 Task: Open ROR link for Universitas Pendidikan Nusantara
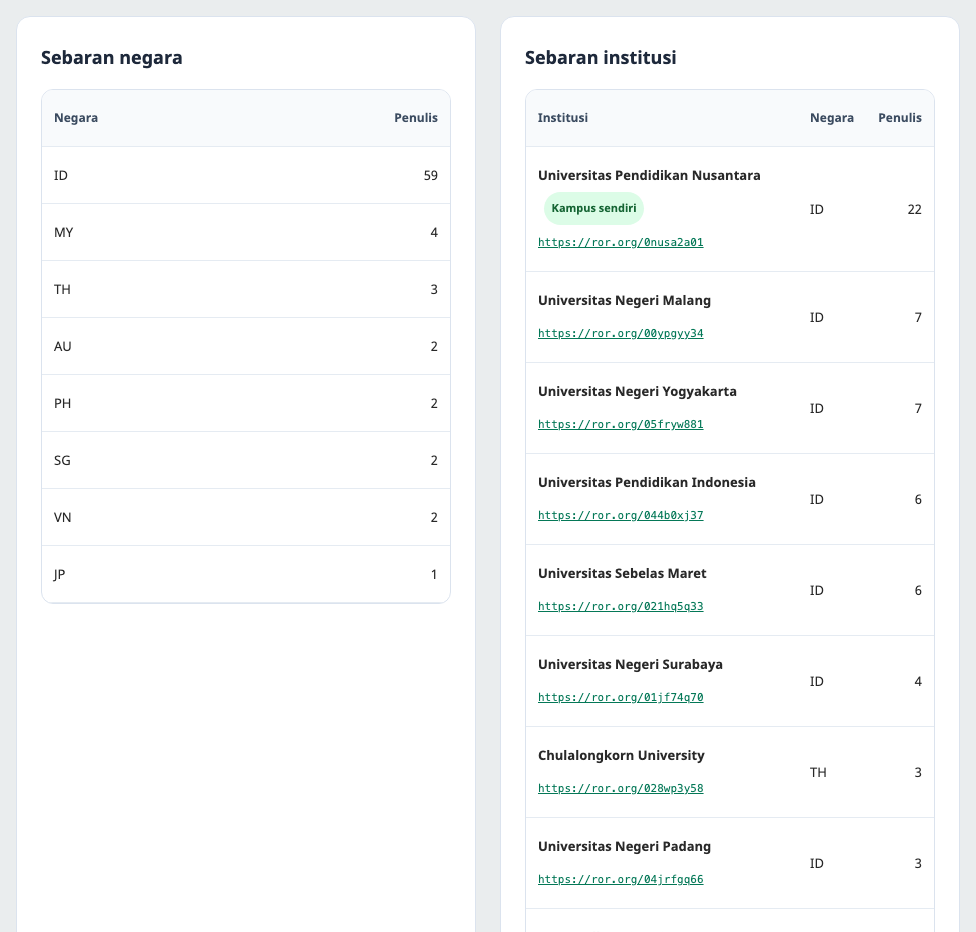(x=621, y=242)
